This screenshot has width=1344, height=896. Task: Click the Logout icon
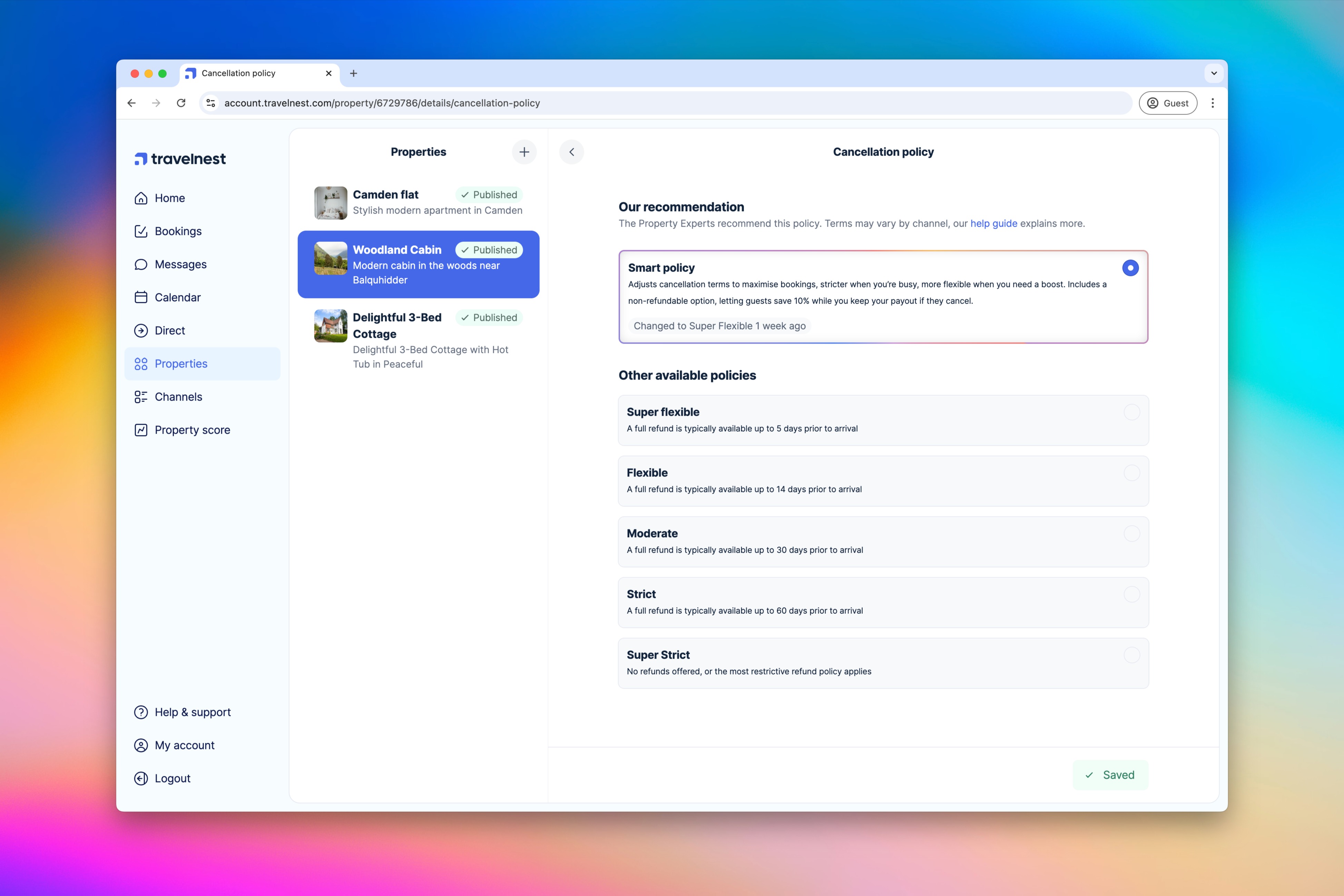(140, 778)
